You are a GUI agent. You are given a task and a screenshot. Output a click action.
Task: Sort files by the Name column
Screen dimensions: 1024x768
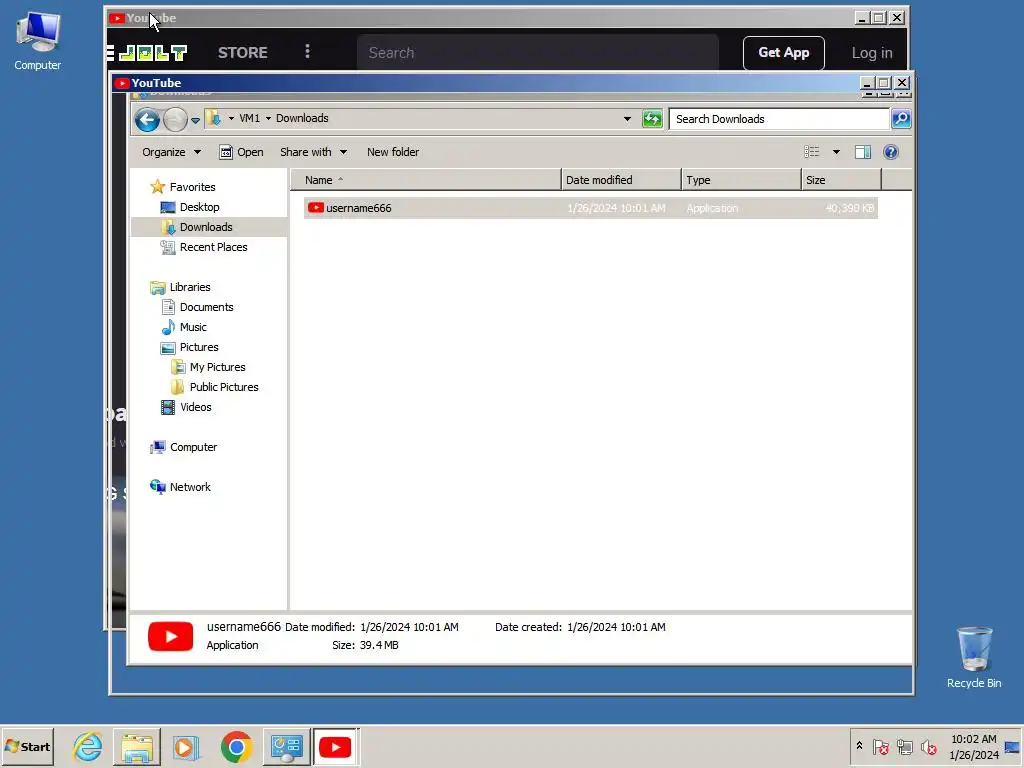[x=425, y=180]
